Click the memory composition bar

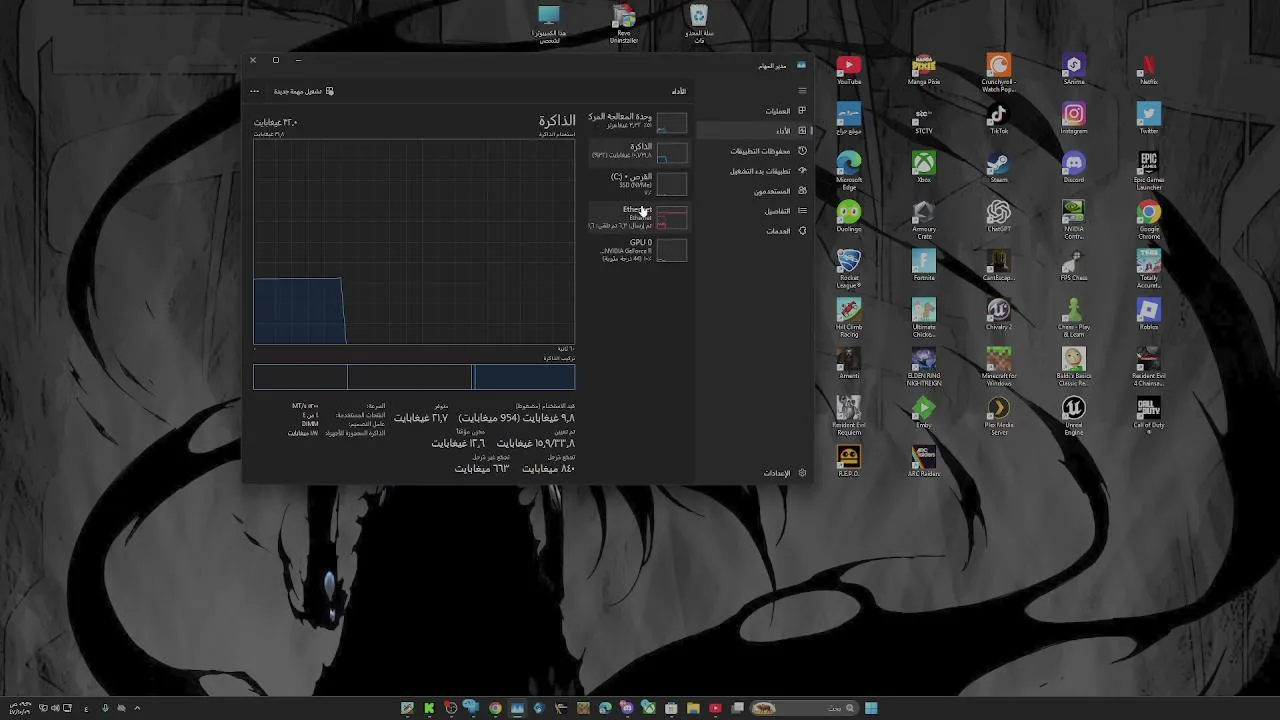[414, 377]
